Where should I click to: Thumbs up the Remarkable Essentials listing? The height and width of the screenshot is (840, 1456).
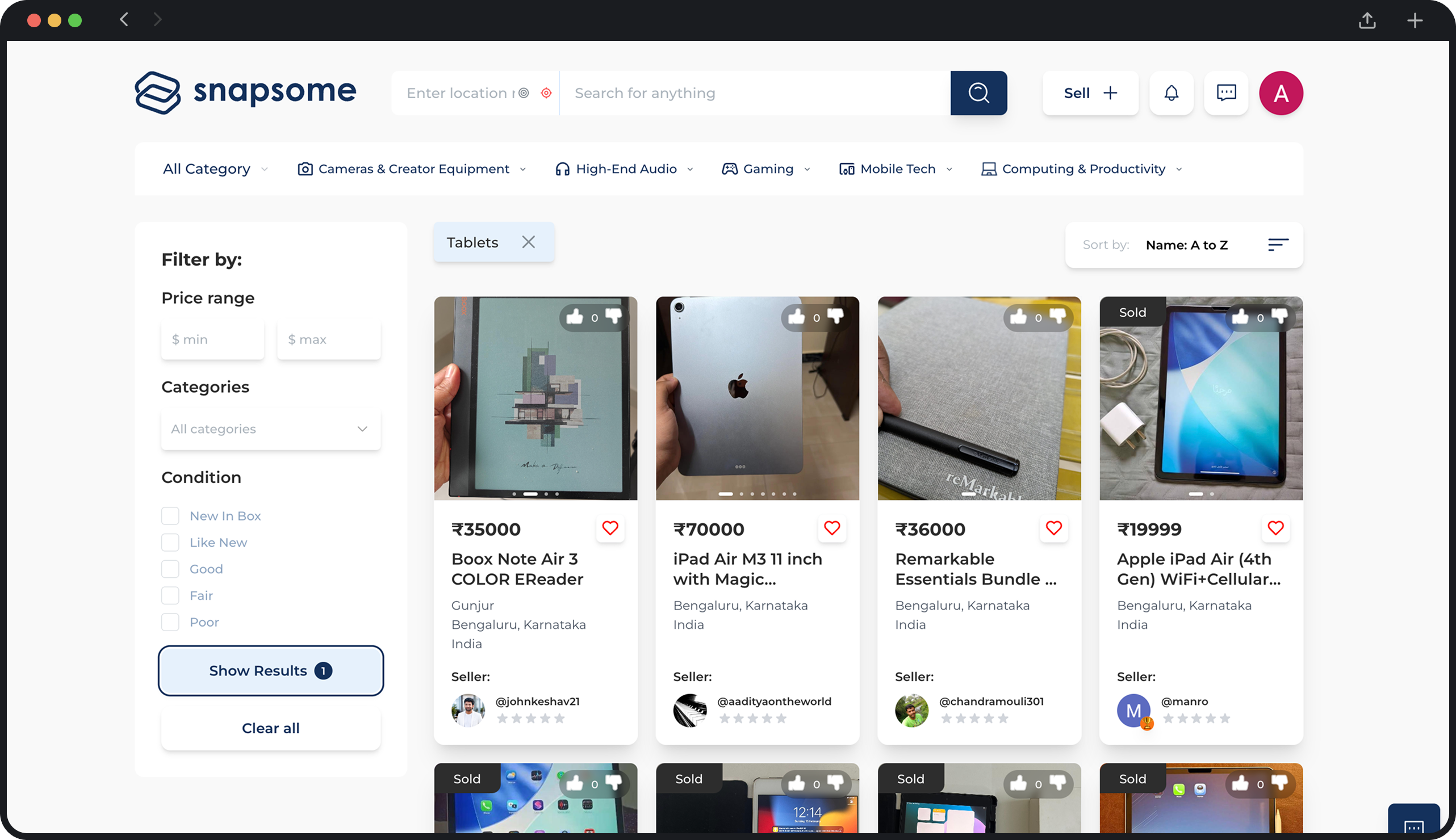(1019, 316)
